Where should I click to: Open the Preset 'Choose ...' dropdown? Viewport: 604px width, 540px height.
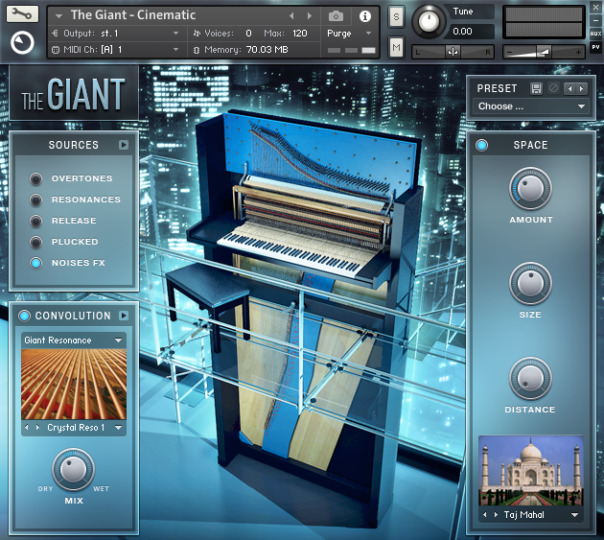[531, 106]
